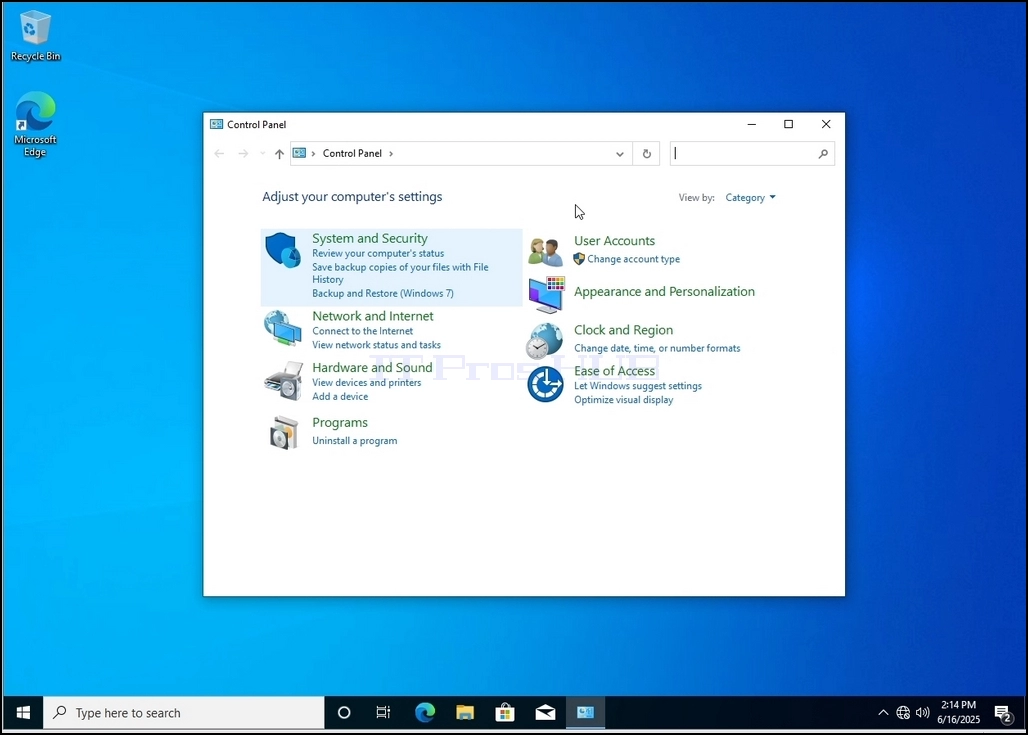Image resolution: width=1028 pixels, height=735 pixels.
Task: Refresh the Control Panel view
Action: [646, 153]
